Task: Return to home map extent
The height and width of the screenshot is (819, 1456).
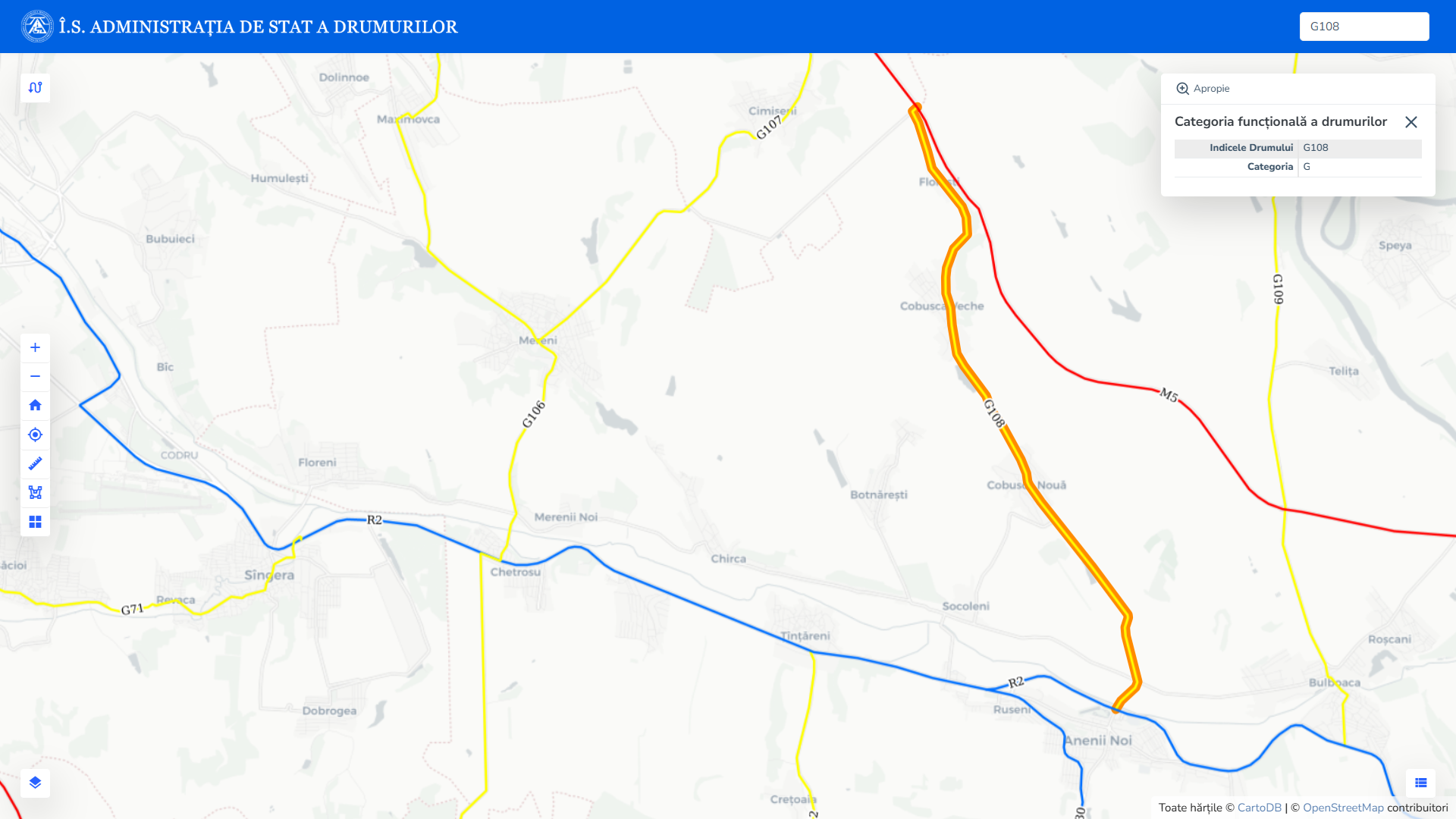Action: [35, 405]
